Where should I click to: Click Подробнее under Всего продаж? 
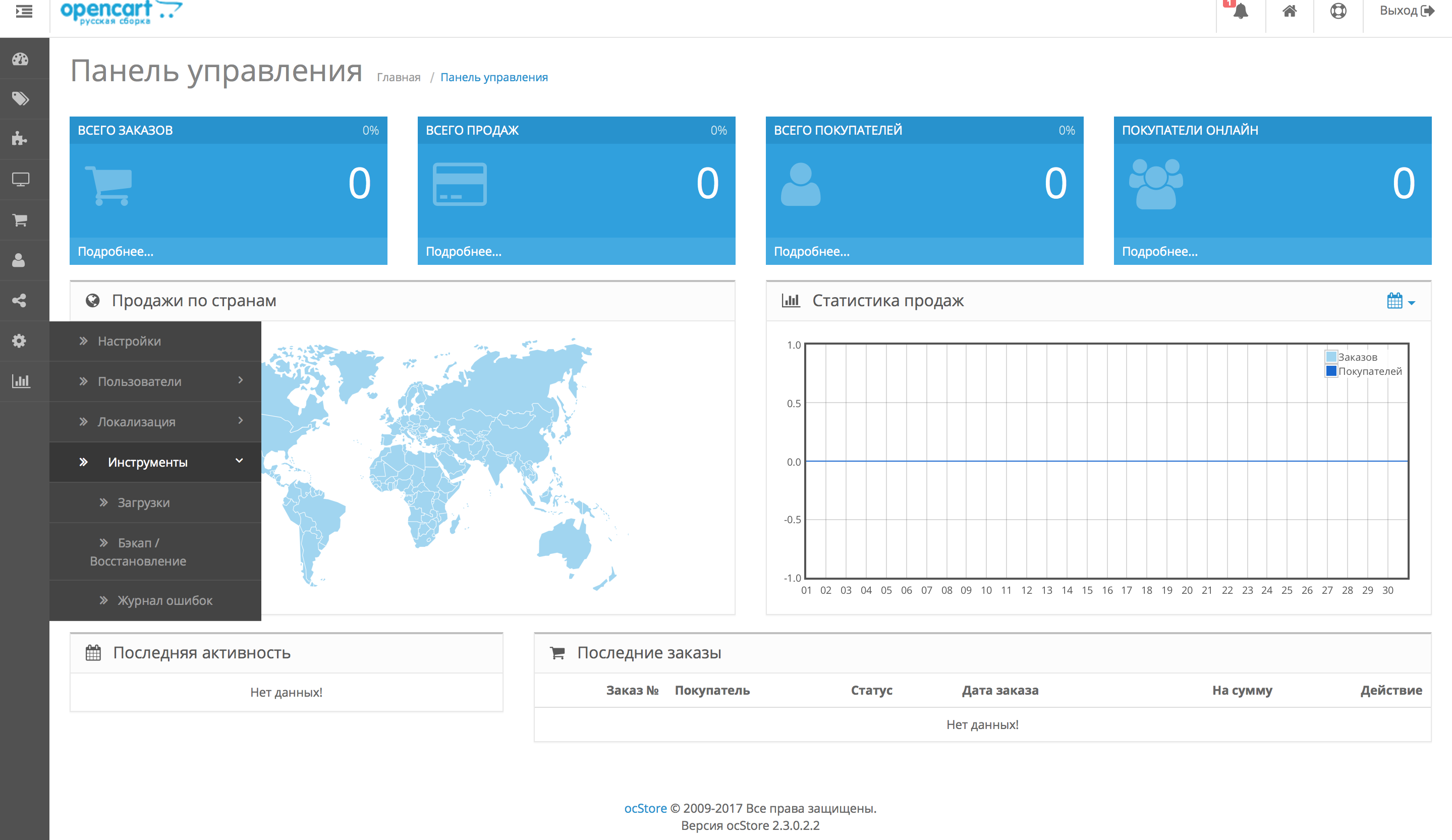pyautogui.click(x=463, y=251)
